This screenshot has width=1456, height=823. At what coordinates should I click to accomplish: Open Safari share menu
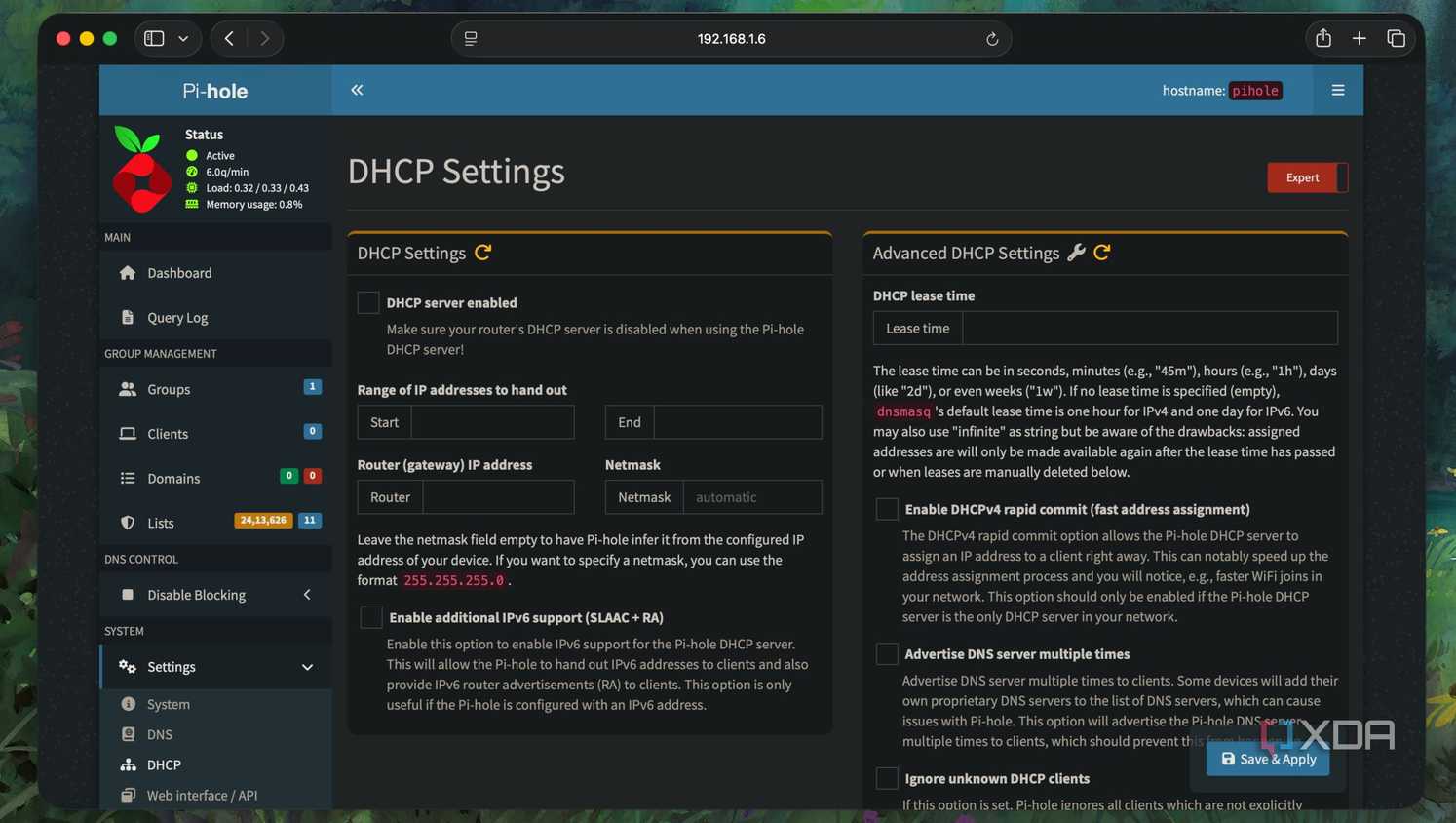(1322, 38)
